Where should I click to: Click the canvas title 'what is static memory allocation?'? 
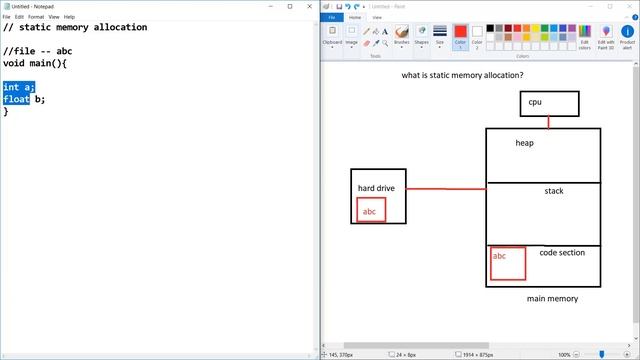462,75
